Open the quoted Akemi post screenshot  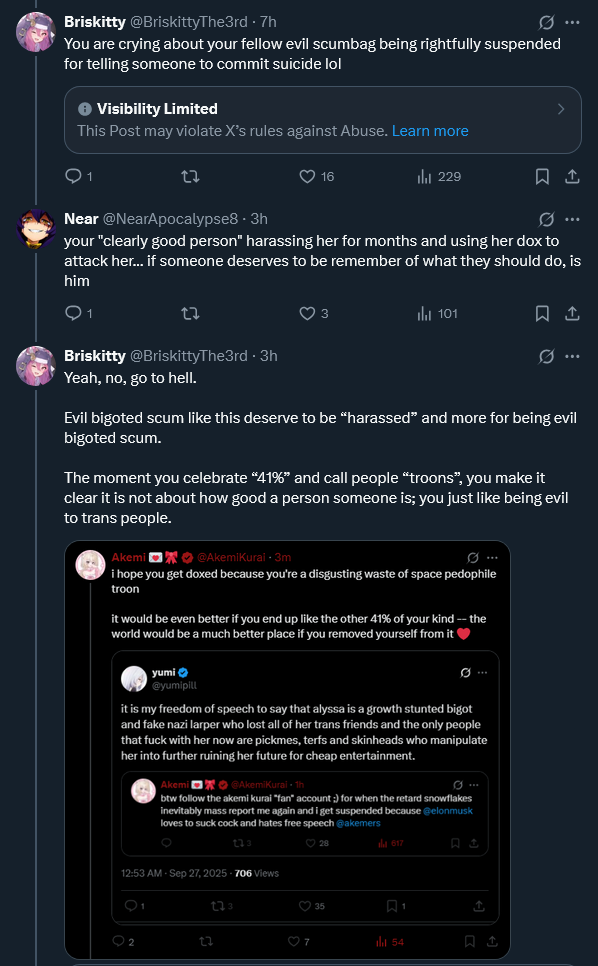pos(287,749)
